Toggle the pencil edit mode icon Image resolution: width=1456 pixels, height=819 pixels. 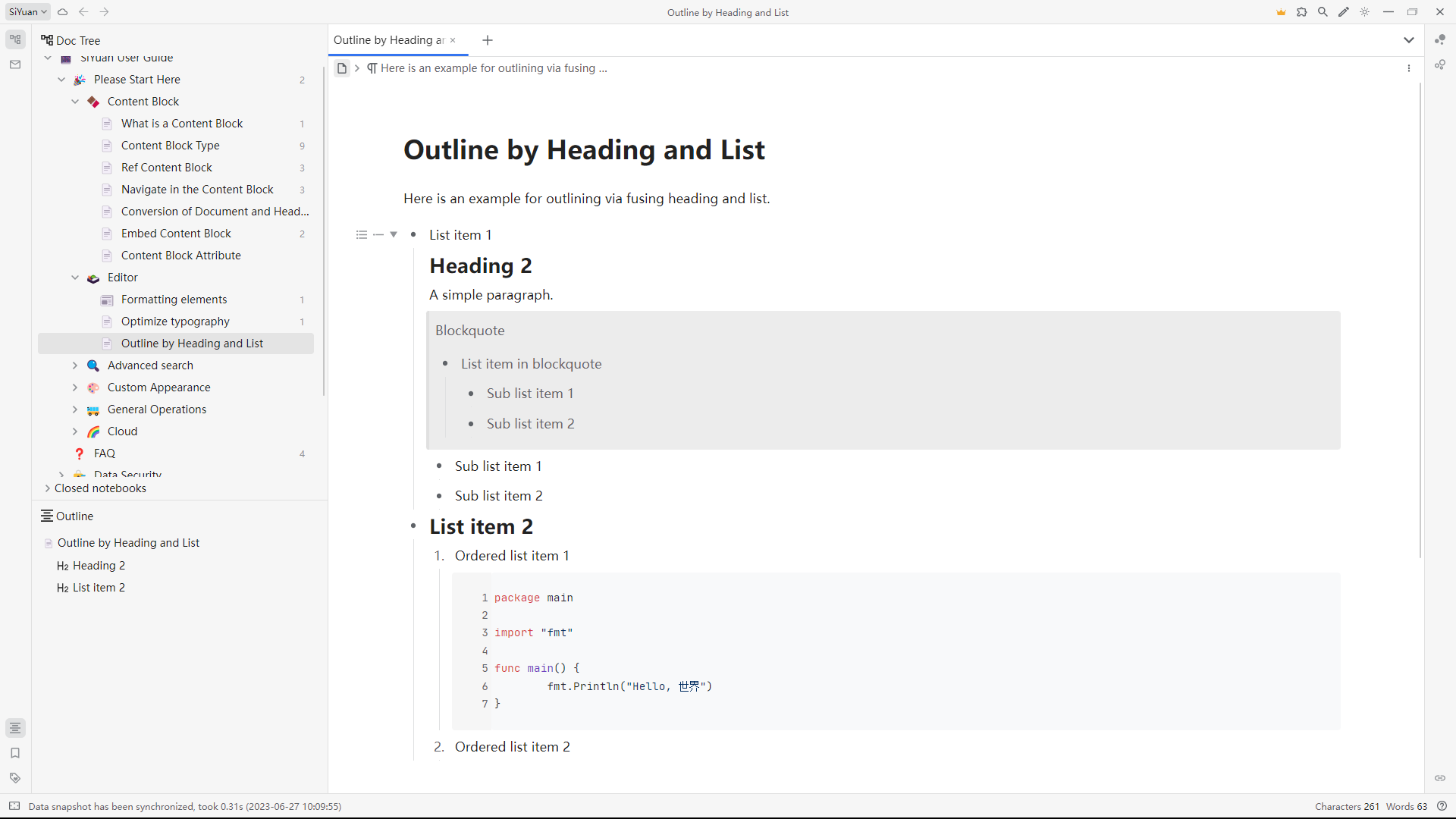1344,12
